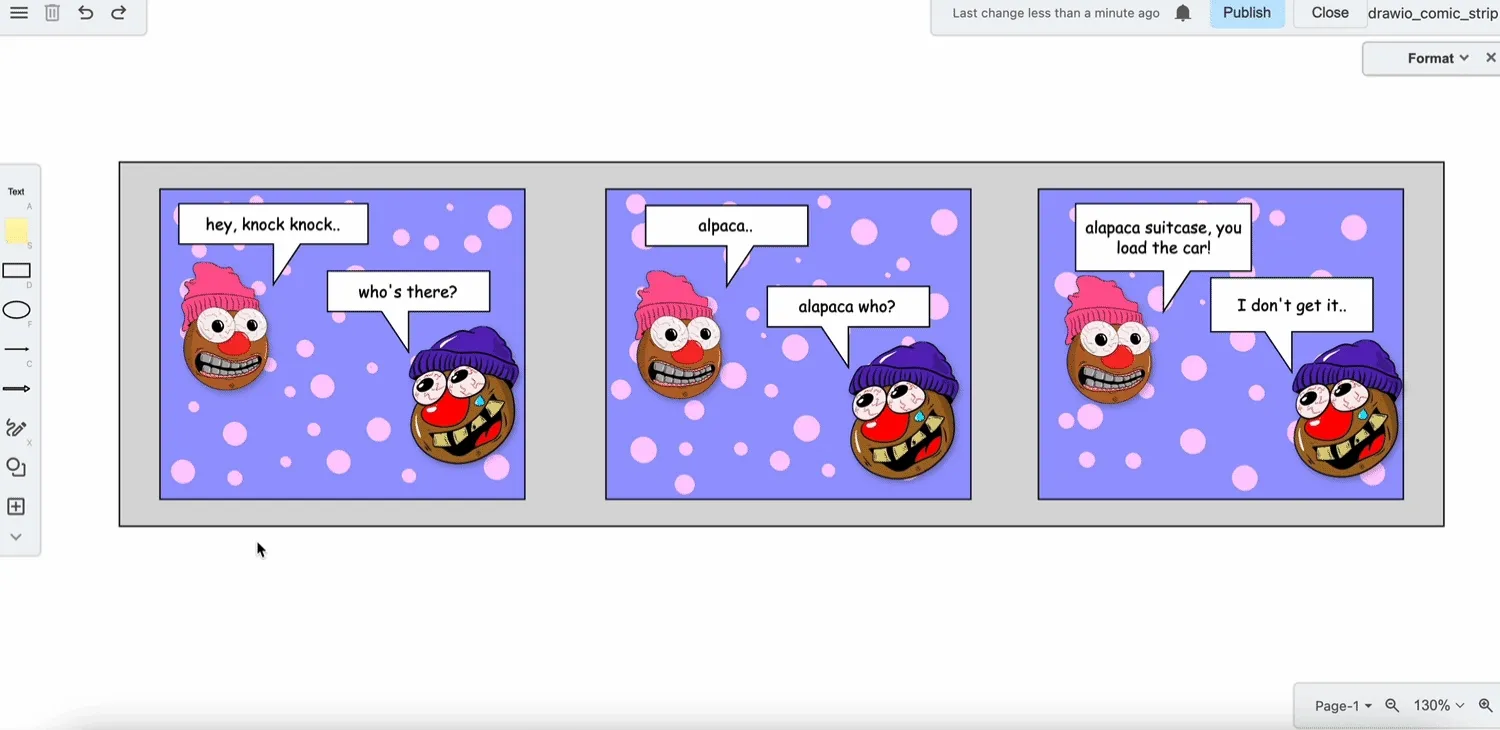This screenshot has width=1500, height=730.
Task: Select the Text tool in the sidebar
Action: pyautogui.click(x=16, y=191)
